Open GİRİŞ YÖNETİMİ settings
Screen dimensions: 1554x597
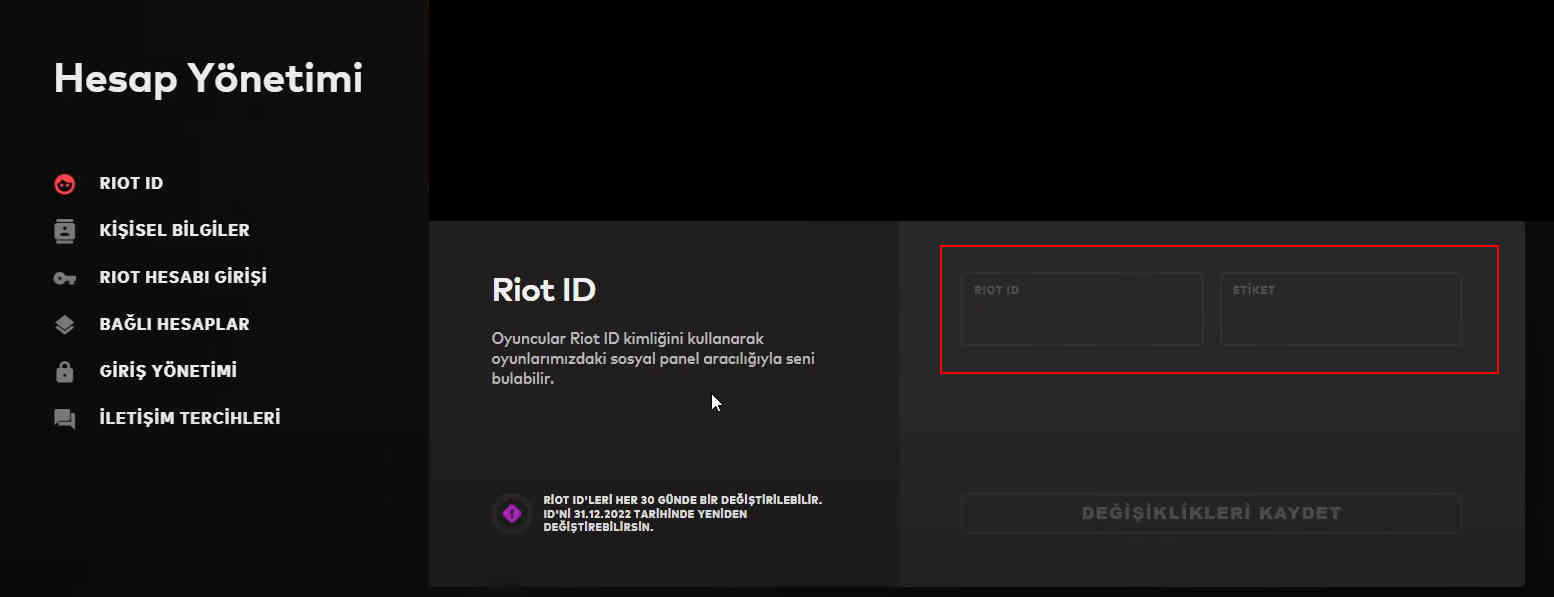(x=168, y=371)
